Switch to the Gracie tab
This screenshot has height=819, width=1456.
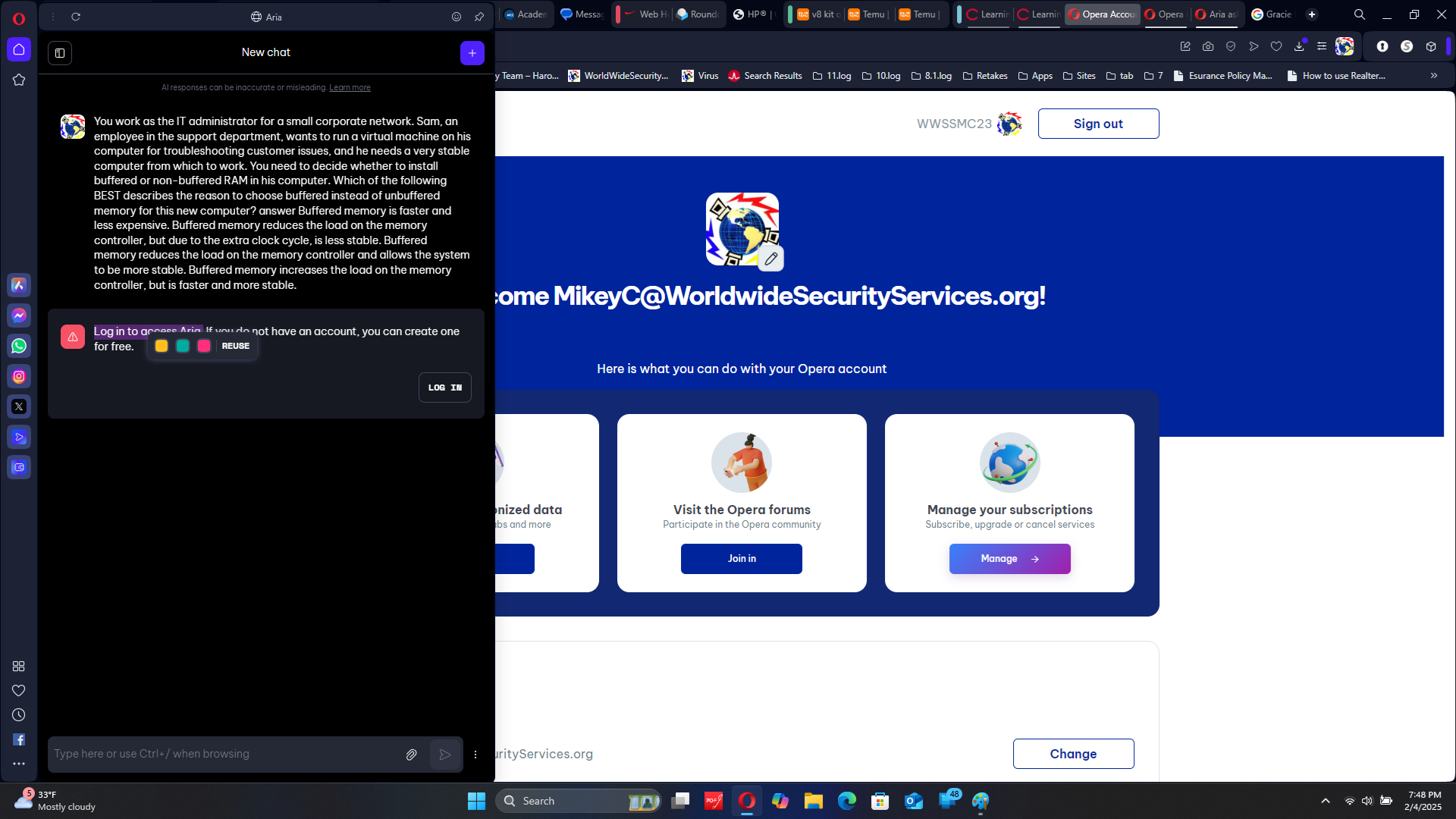click(x=1272, y=14)
